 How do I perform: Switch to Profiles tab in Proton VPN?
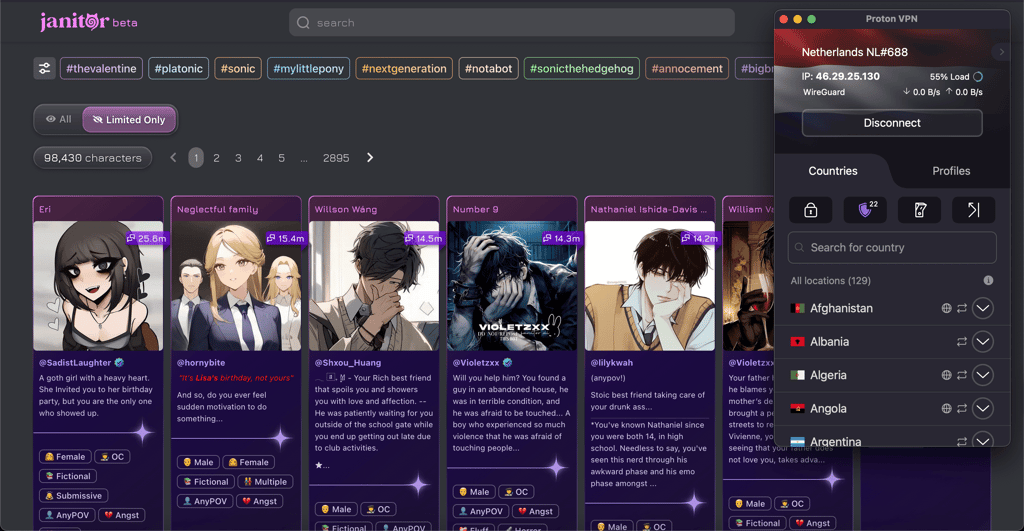pyautogui.click(x=951, y=171)
